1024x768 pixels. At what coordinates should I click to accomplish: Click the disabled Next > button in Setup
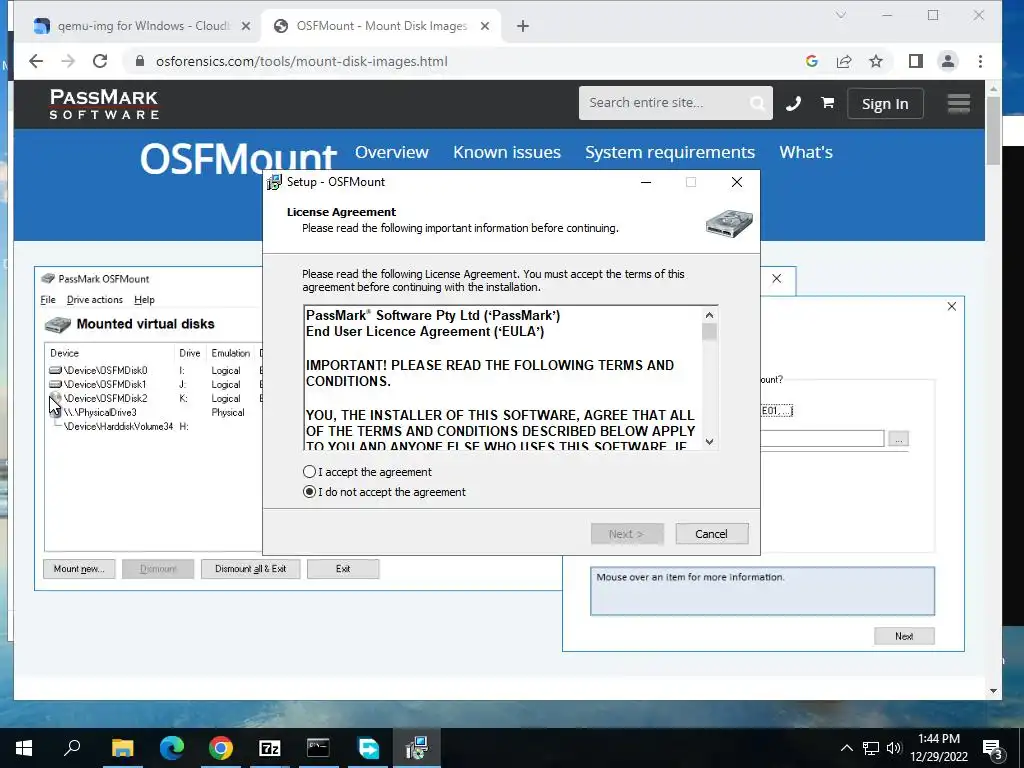point(627,534)
